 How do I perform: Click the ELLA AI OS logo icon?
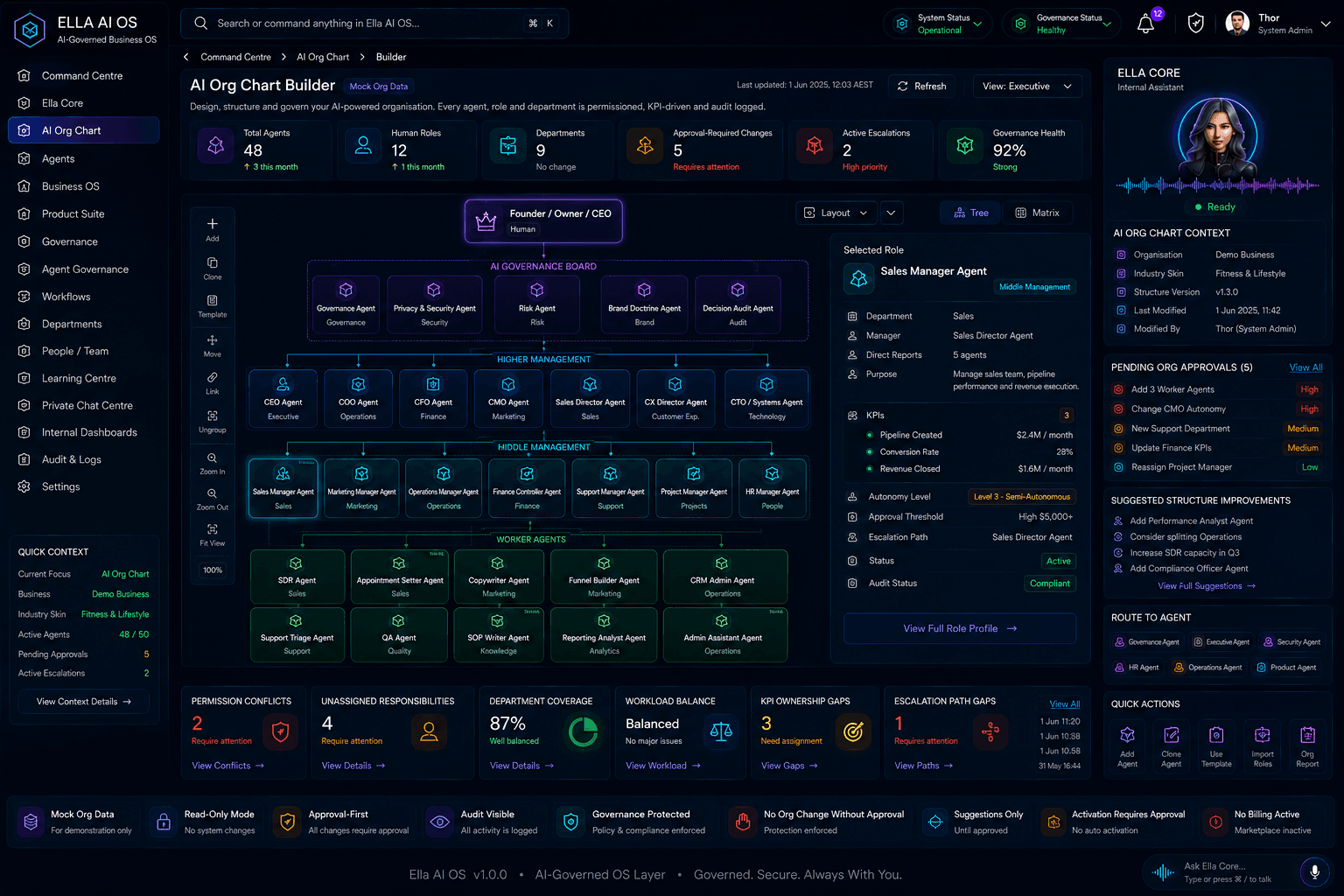[30, 30]
